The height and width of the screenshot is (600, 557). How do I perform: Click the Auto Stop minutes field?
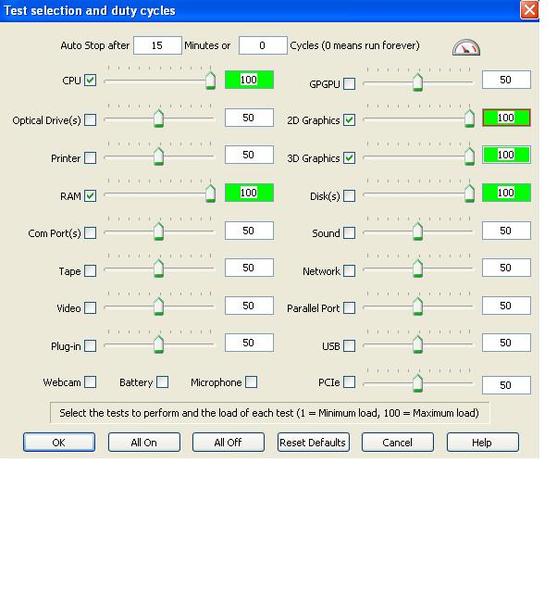coord(157,46)
